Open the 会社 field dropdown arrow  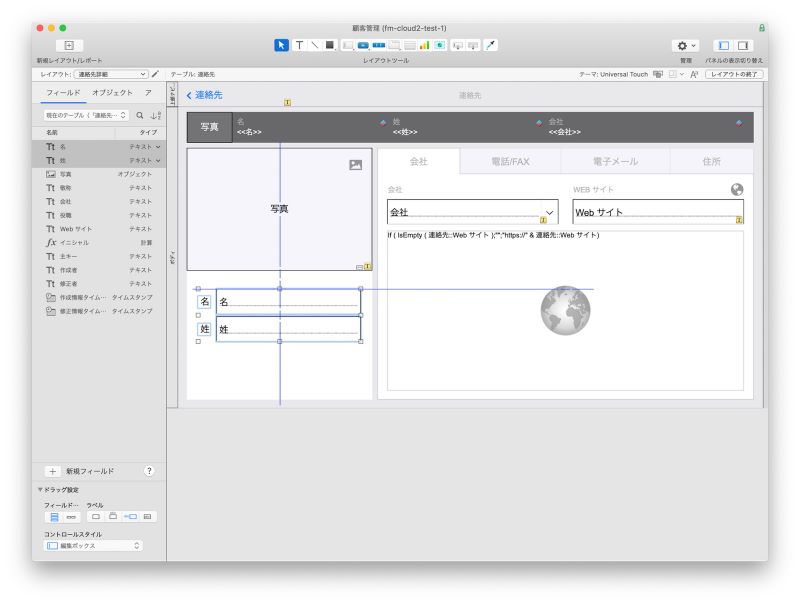tap(549, 212)
